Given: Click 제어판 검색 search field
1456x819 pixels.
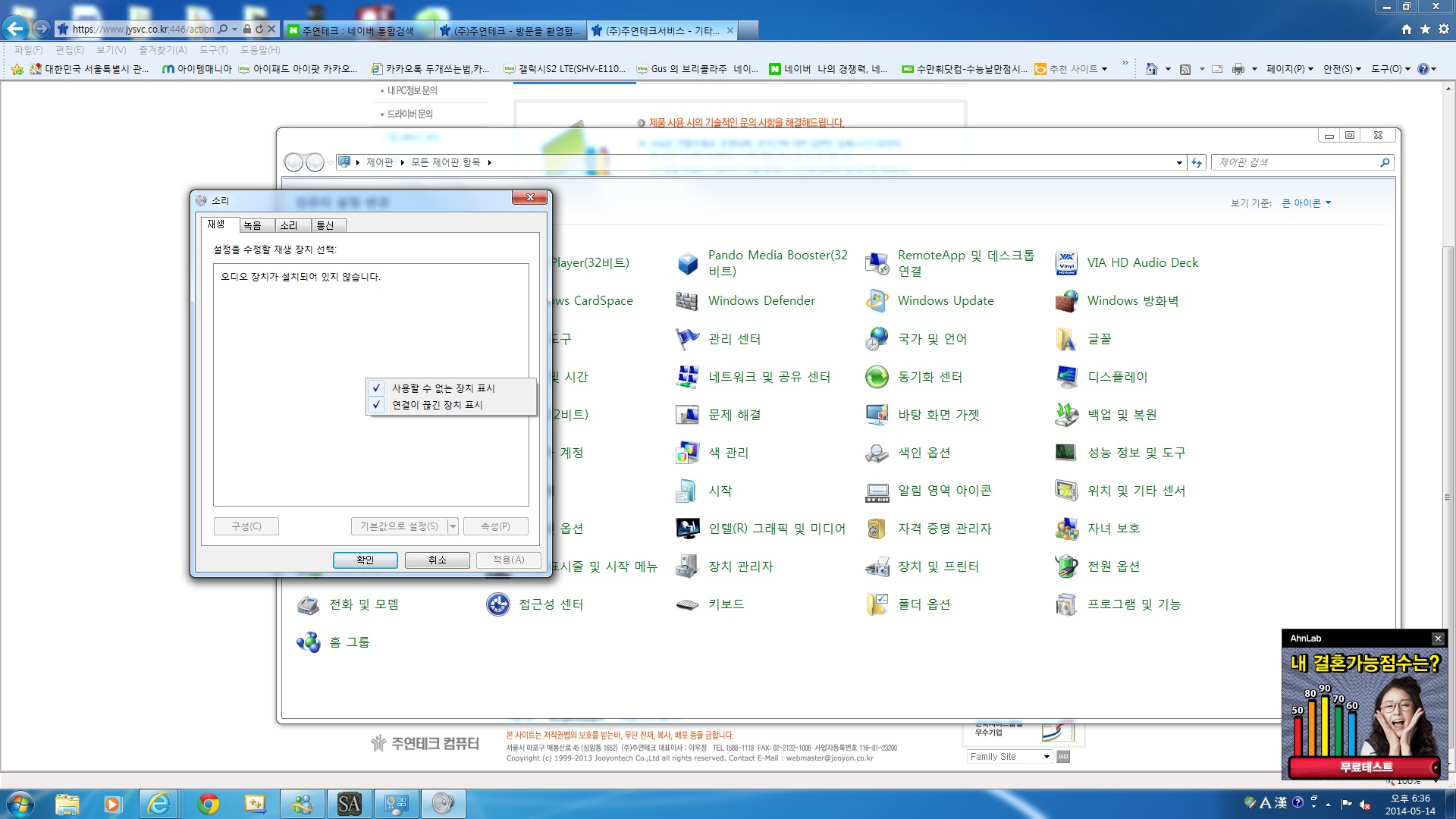Looking at the screenshot, I should (x=1302, y=162).
